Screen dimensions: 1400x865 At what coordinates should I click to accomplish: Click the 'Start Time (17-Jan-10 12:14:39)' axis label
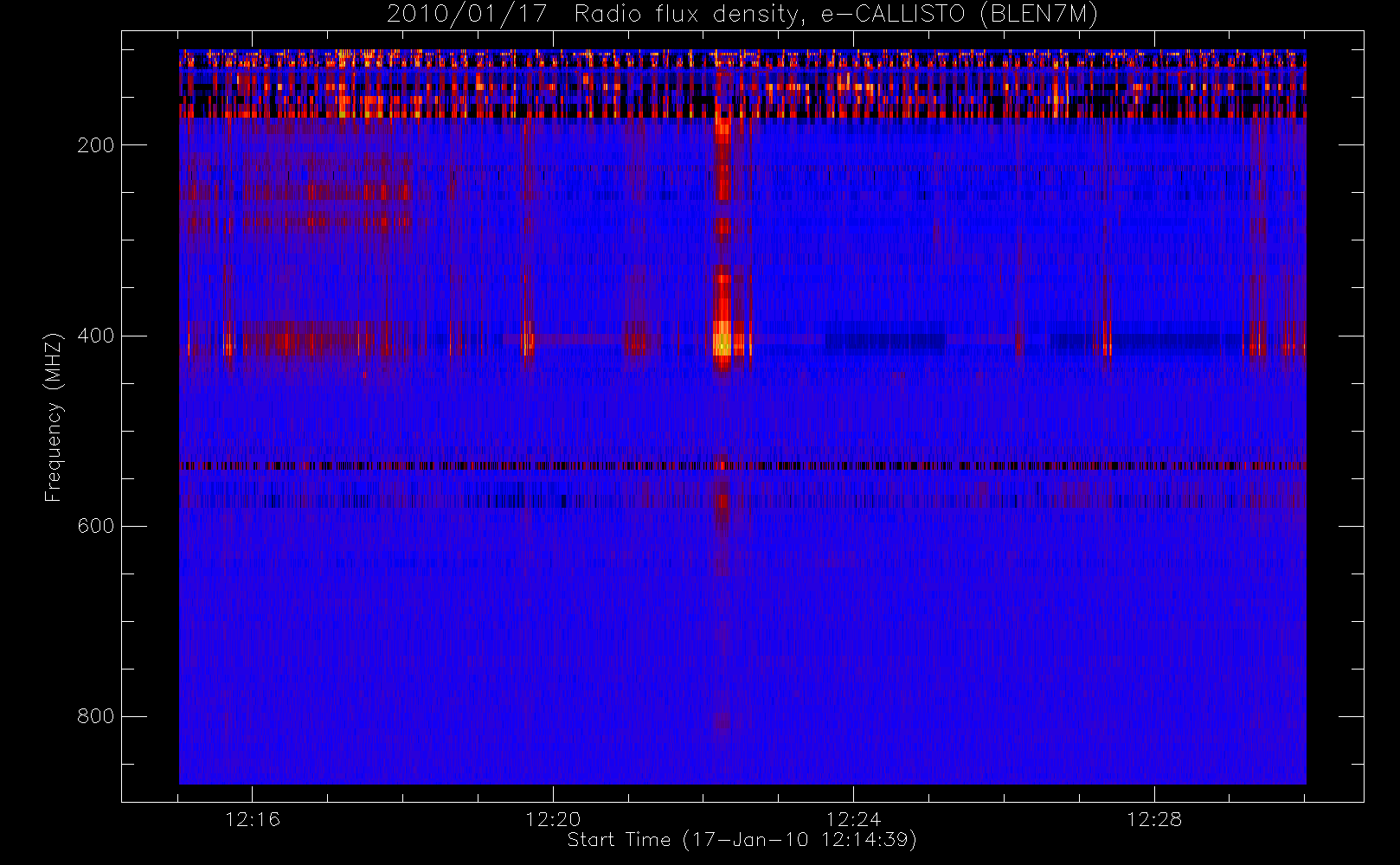742,840
